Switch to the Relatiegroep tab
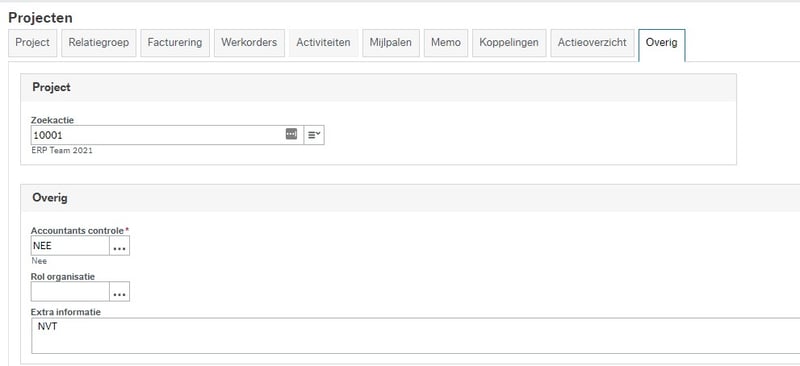The height and width of the screenshot is (366, 800). (99, 43)
